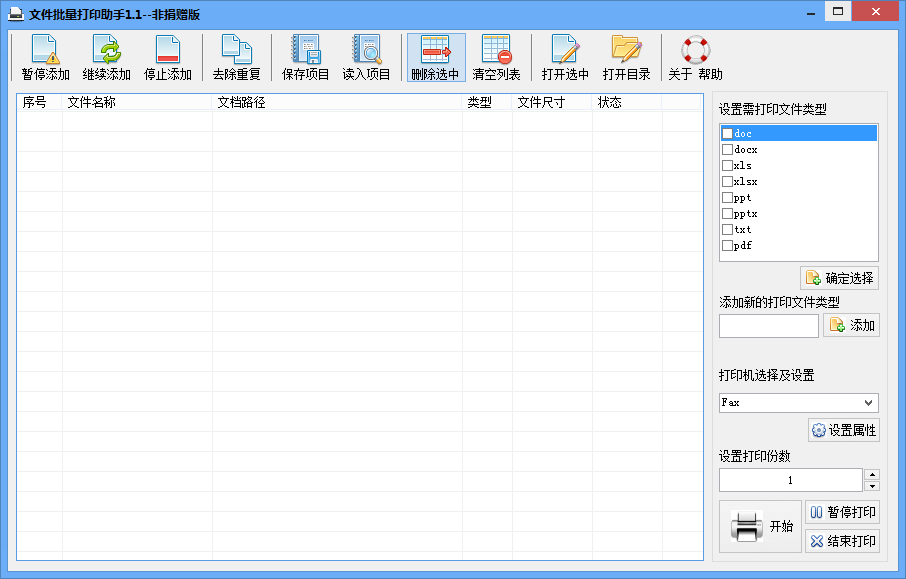Clear the list with 清空列表
Viewport: 906px width, 579px height.
(x=496, y=57)
